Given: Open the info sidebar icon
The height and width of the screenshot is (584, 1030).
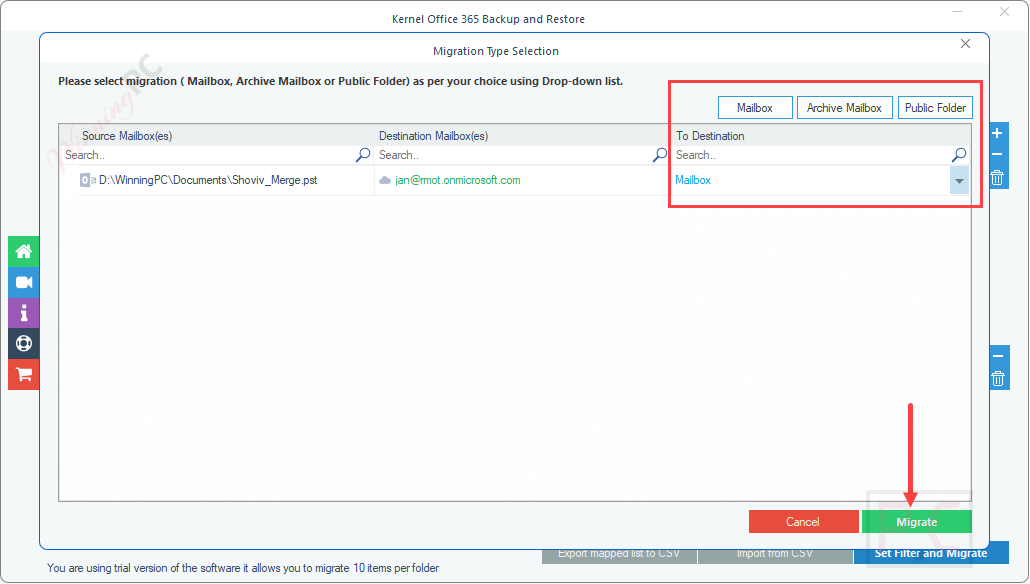Looking at the screenshot, I should [24, 313].
